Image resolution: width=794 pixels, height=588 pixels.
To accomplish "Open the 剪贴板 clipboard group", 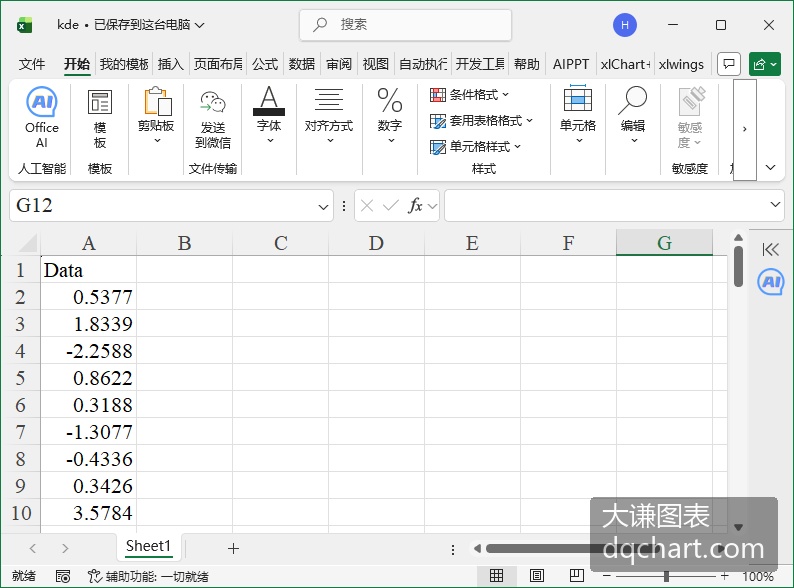I will coord(156,115).
